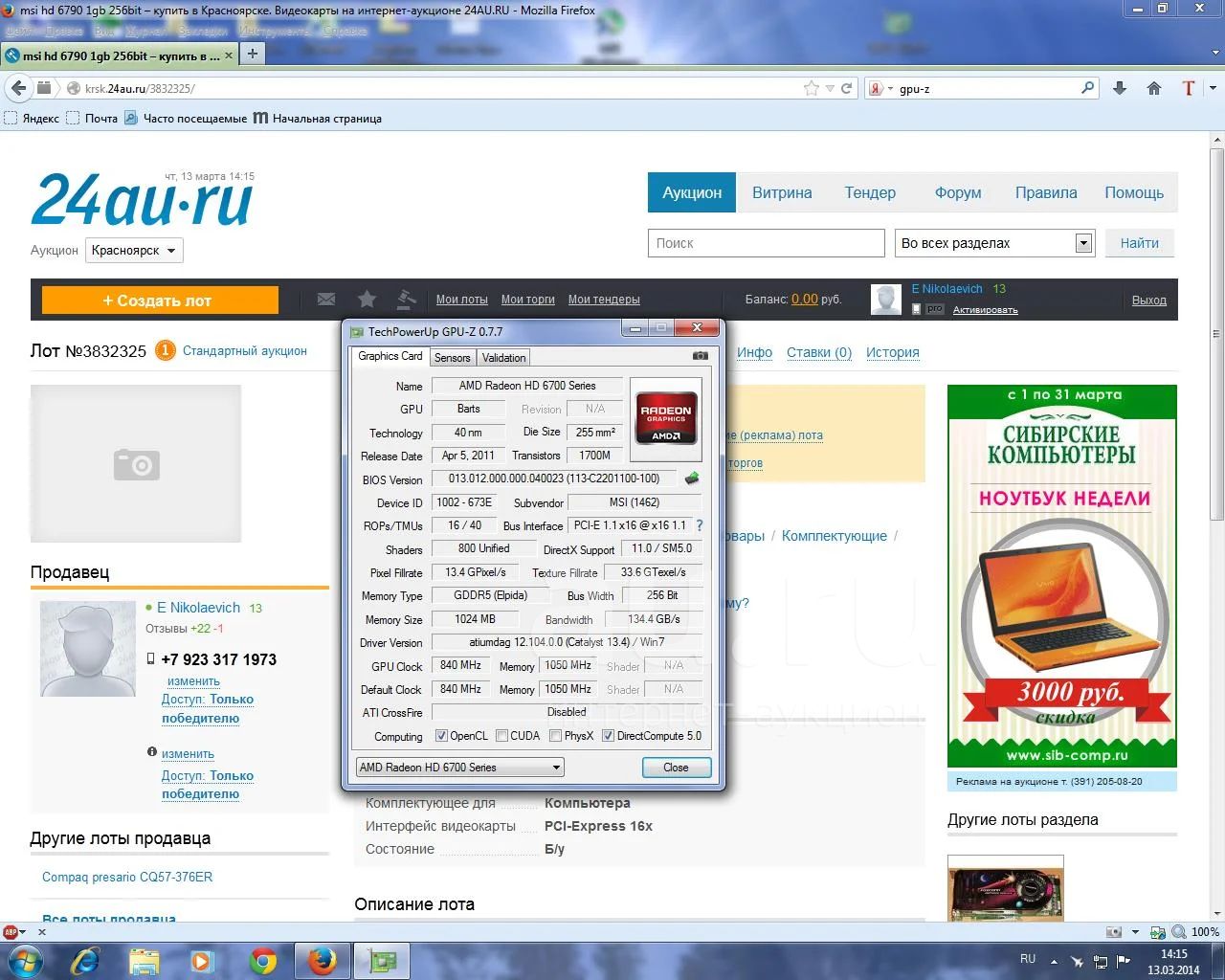
Task: Open Windows Explorer folder on taskbar
Action: [145, 961]
